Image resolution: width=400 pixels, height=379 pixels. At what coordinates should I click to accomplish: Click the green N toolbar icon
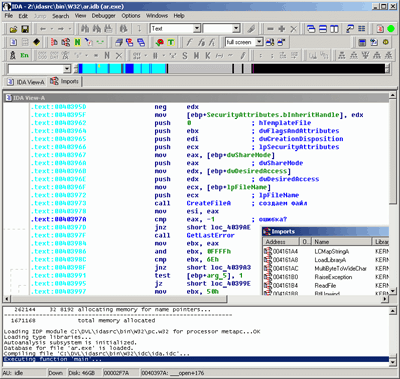(77, 42)
